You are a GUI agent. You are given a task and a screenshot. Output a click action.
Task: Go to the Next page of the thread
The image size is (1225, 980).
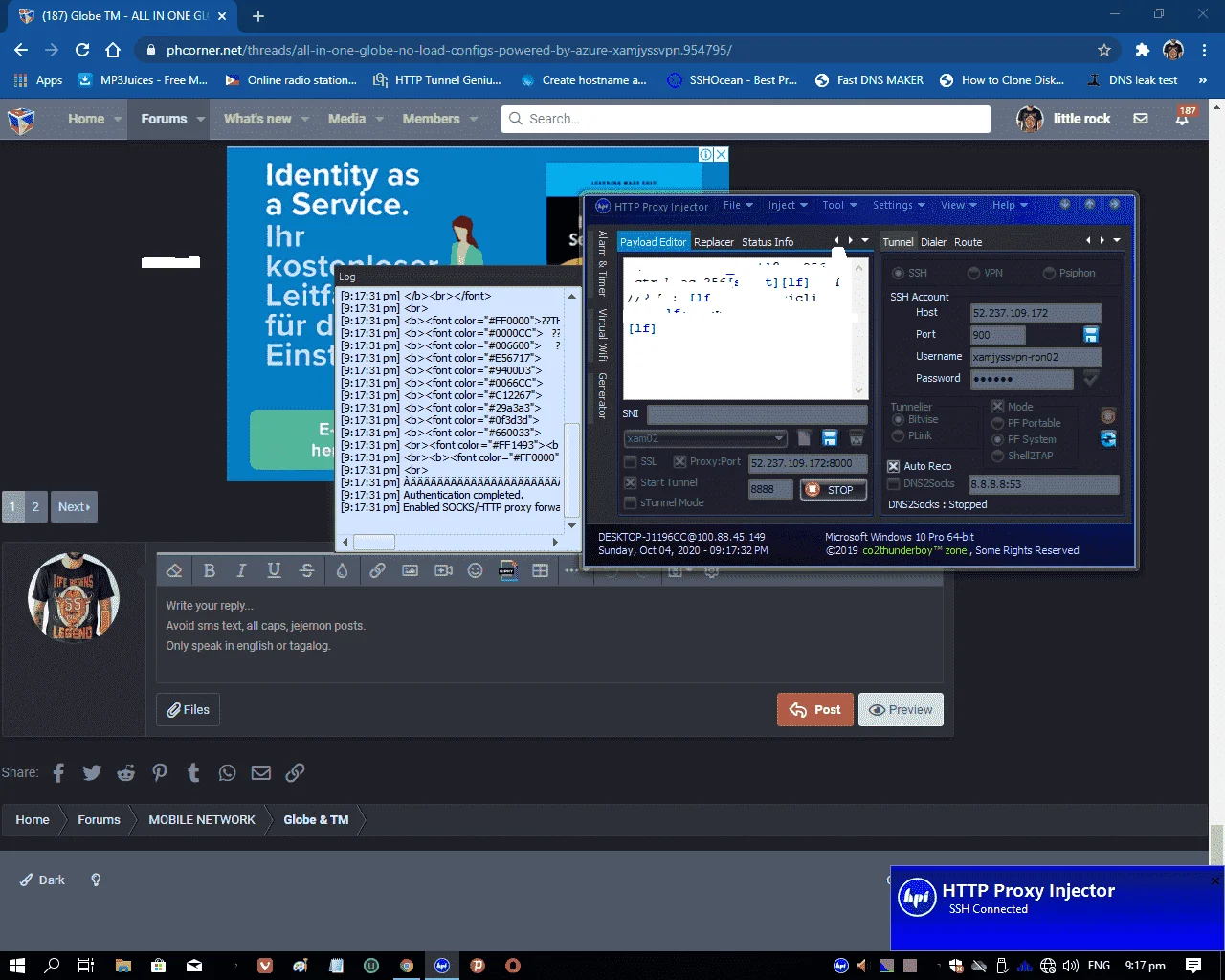coord(74,506)
